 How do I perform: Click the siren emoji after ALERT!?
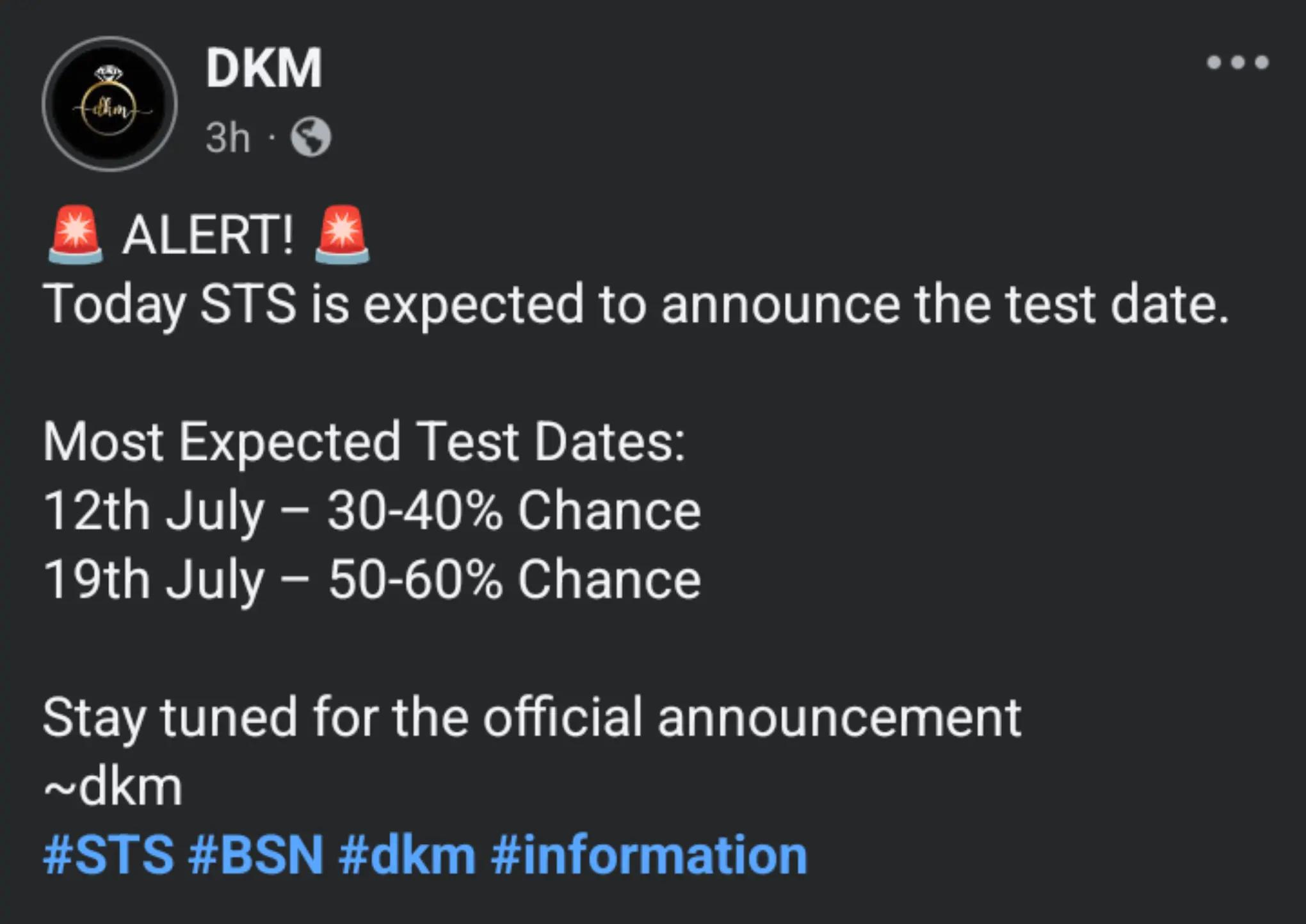(x=342, y=234)
